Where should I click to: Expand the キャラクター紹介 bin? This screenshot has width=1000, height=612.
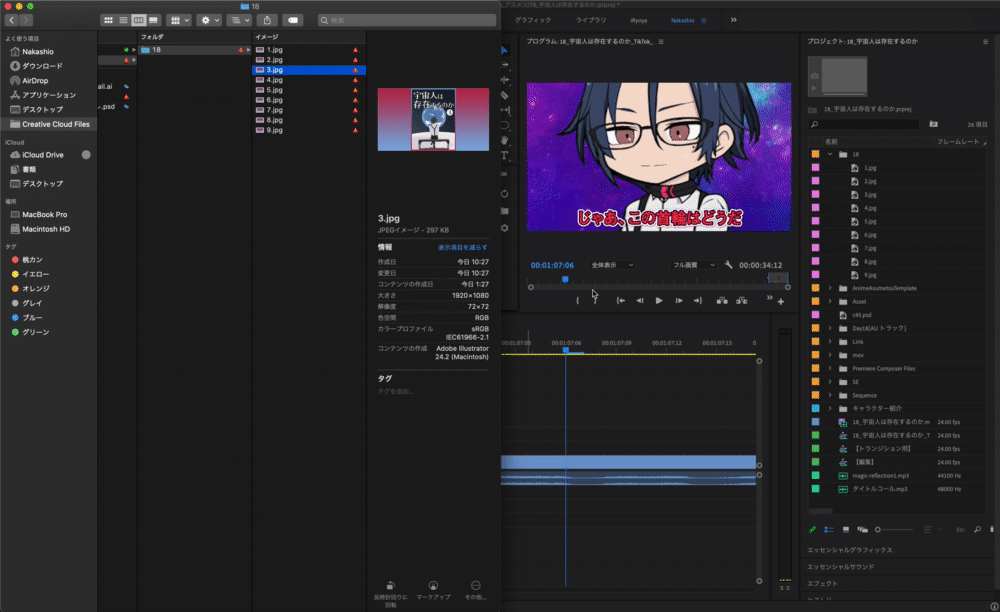coord(830,409)
